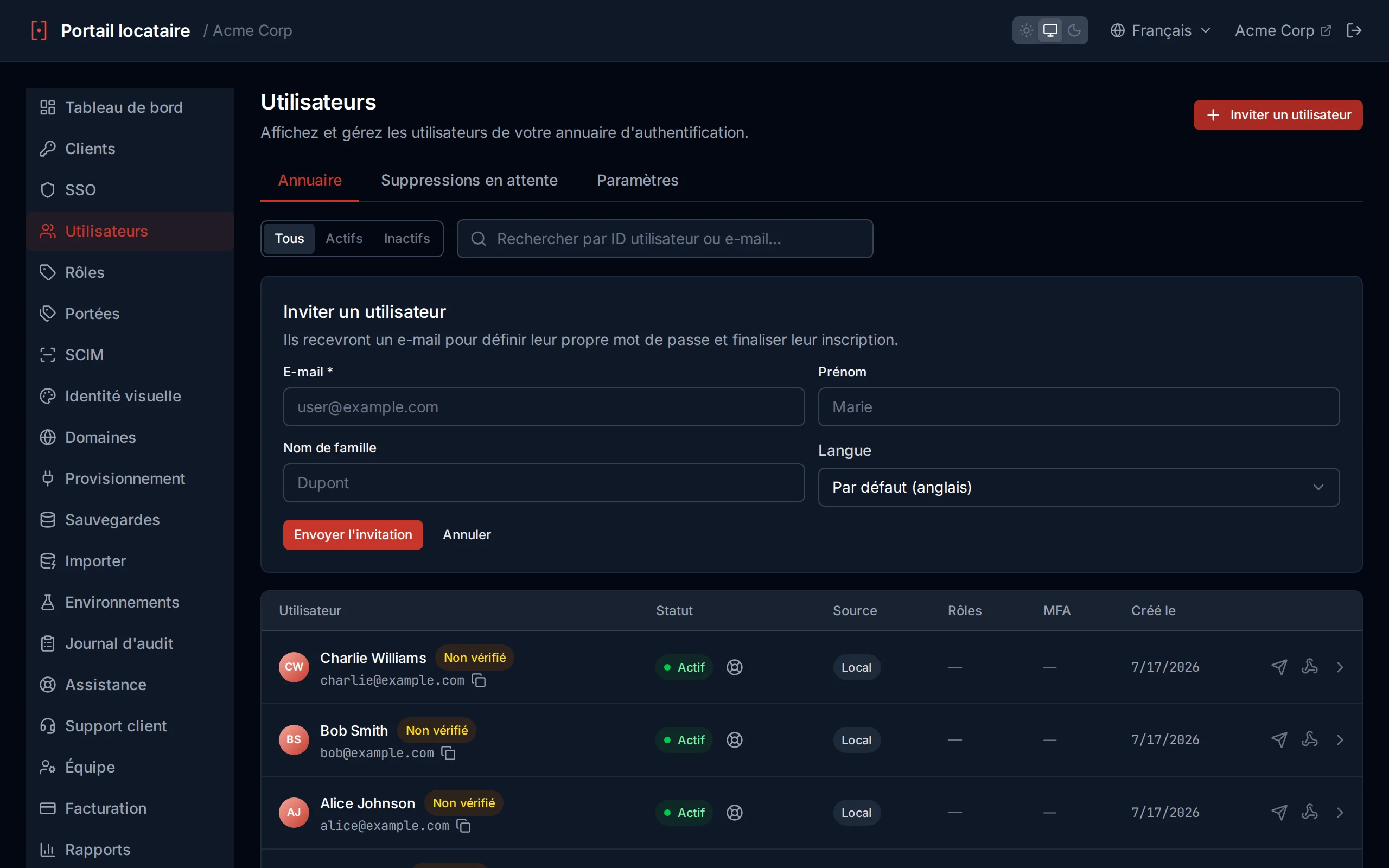Viewport: 1389px width, 868px height.
Task: Click the Domaines globe icon
Action: pyautogui.click(x=48, y=437)
